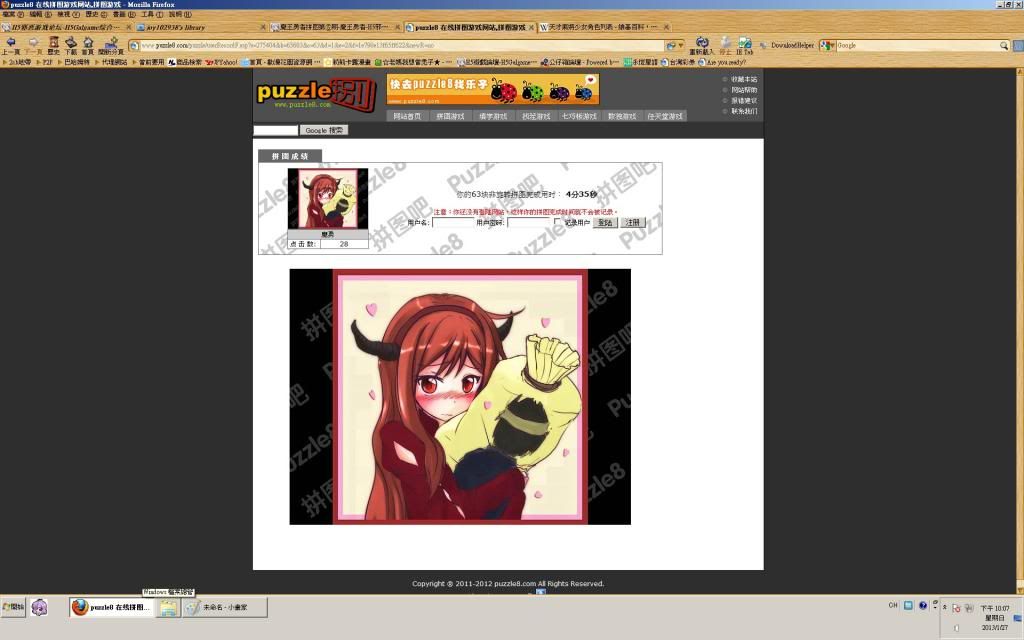This screenshot has width=1024, height=640.
Task: Click the Google search bar field
Action: (x=918, y=46)
